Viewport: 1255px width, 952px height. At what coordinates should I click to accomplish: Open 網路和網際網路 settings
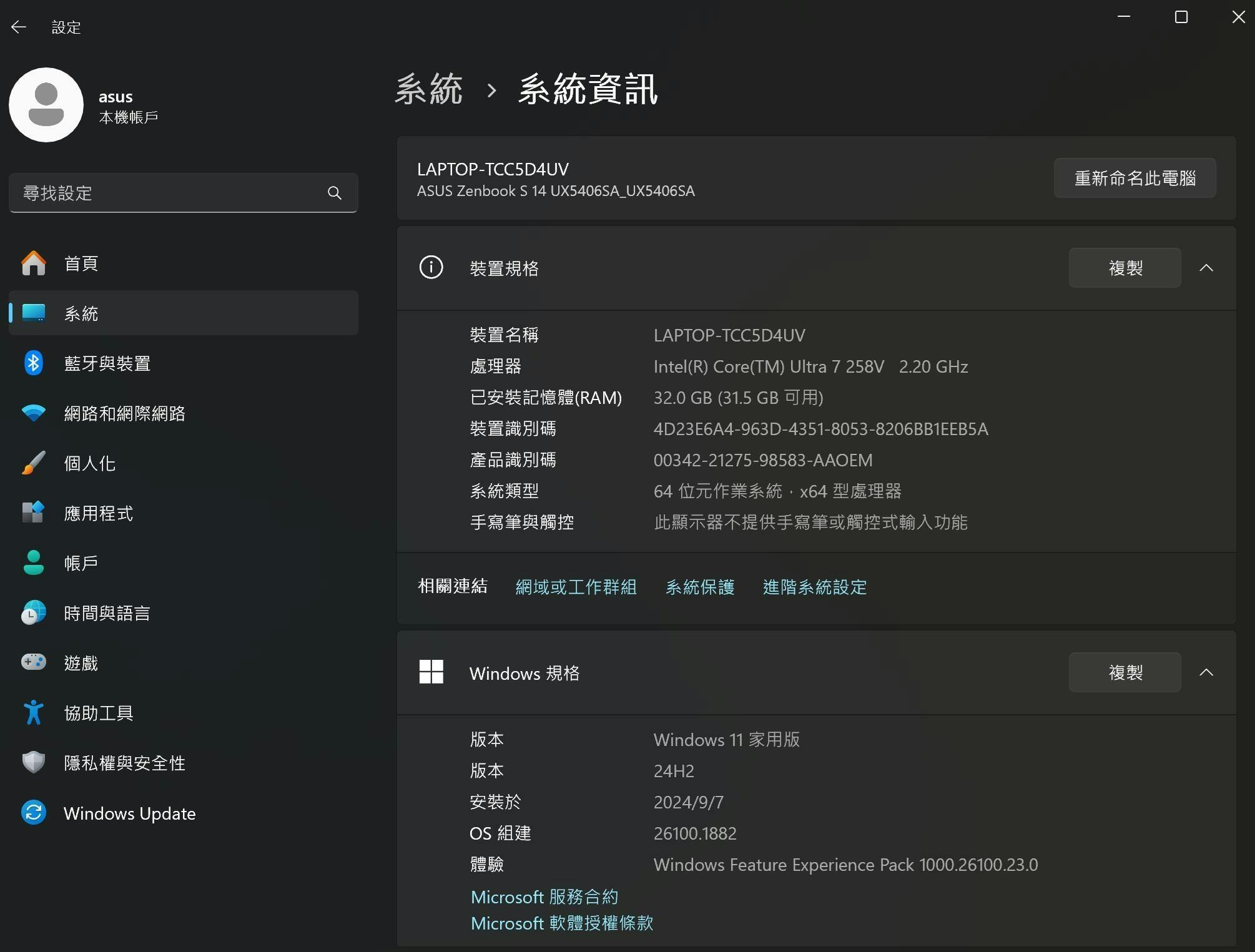click(184, 413)
